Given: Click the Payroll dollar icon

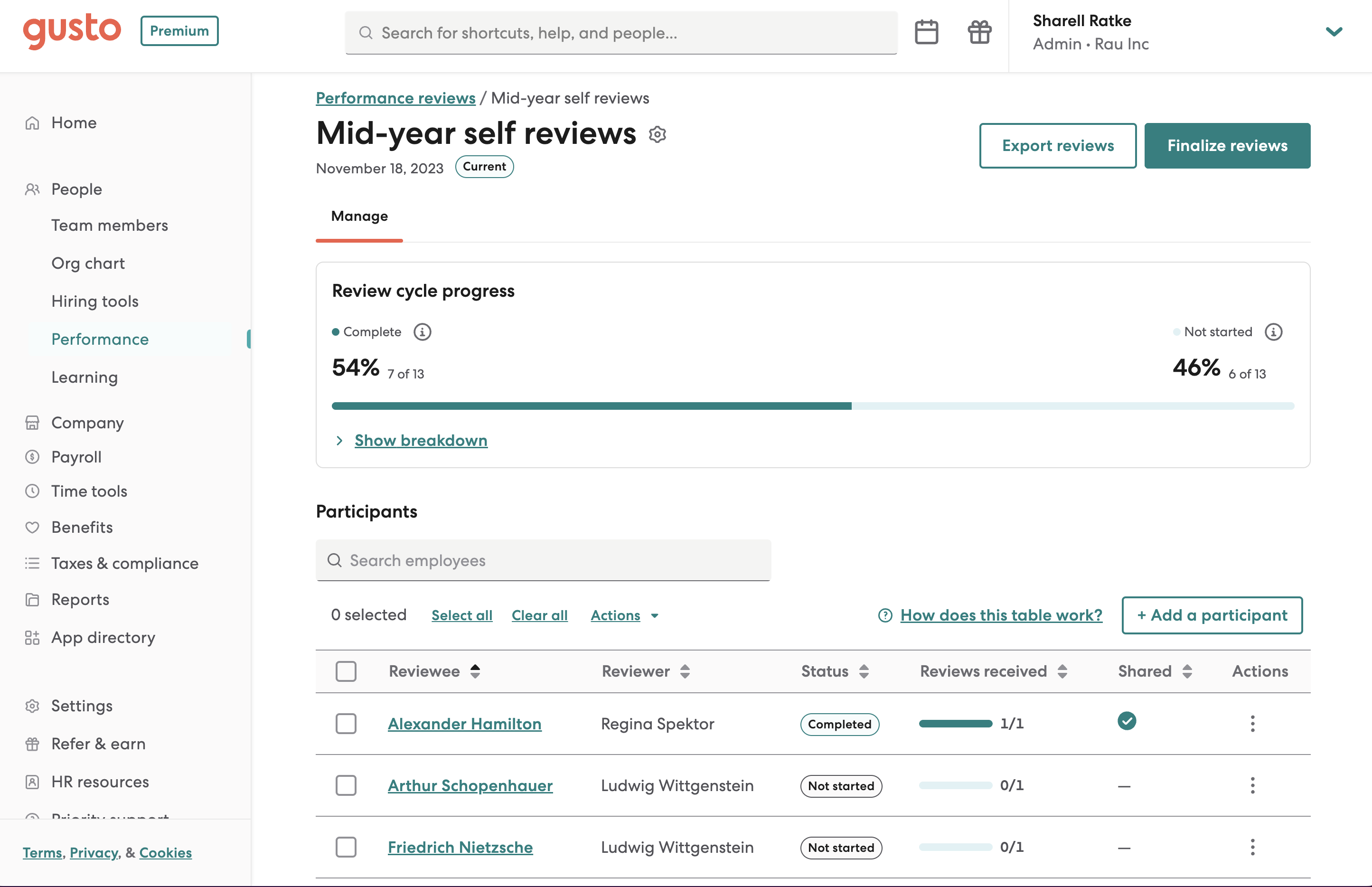Looking at the screenshot, I should [32, 457].
